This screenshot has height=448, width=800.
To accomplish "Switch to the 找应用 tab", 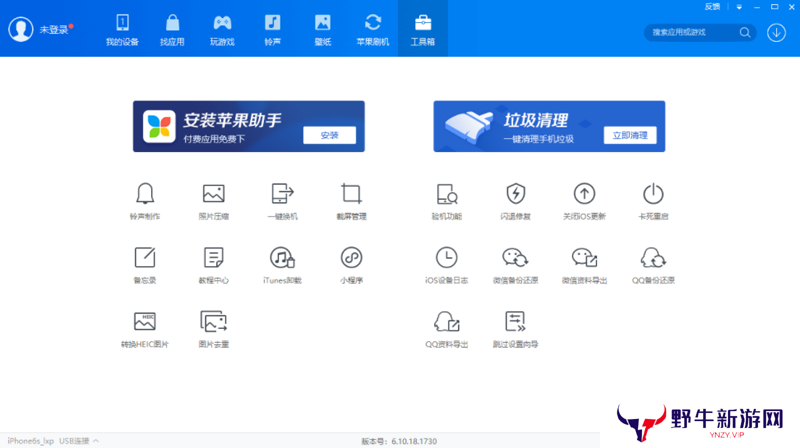I will coord(172,30).
